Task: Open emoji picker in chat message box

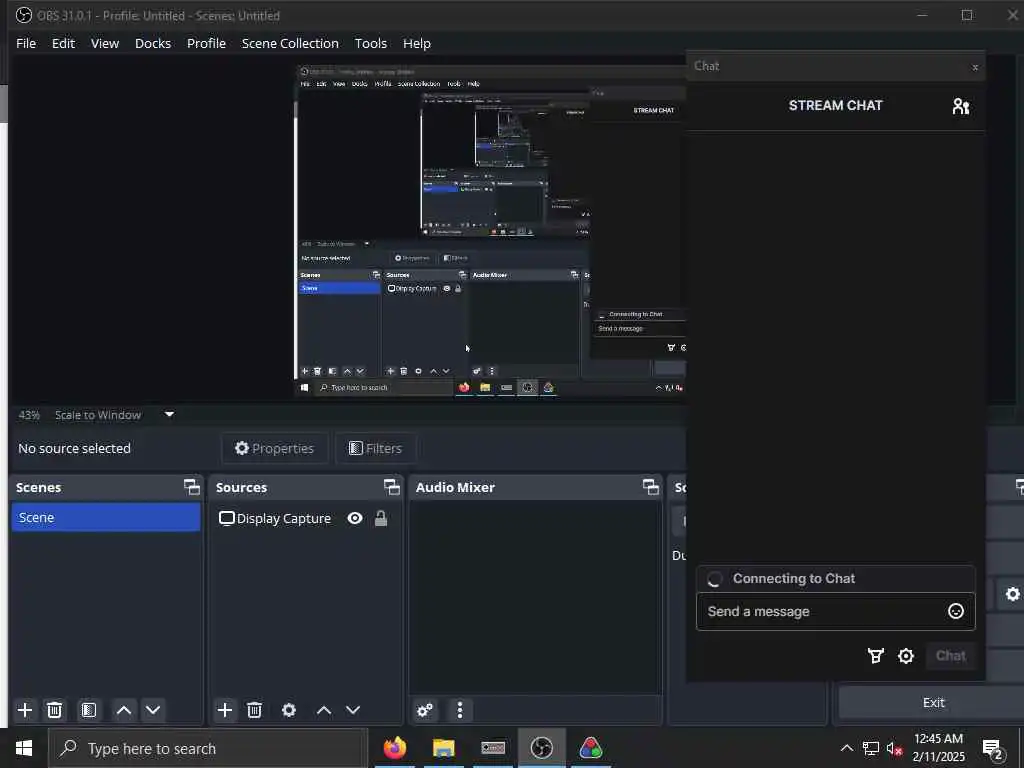Action: [x=955, y=611]
